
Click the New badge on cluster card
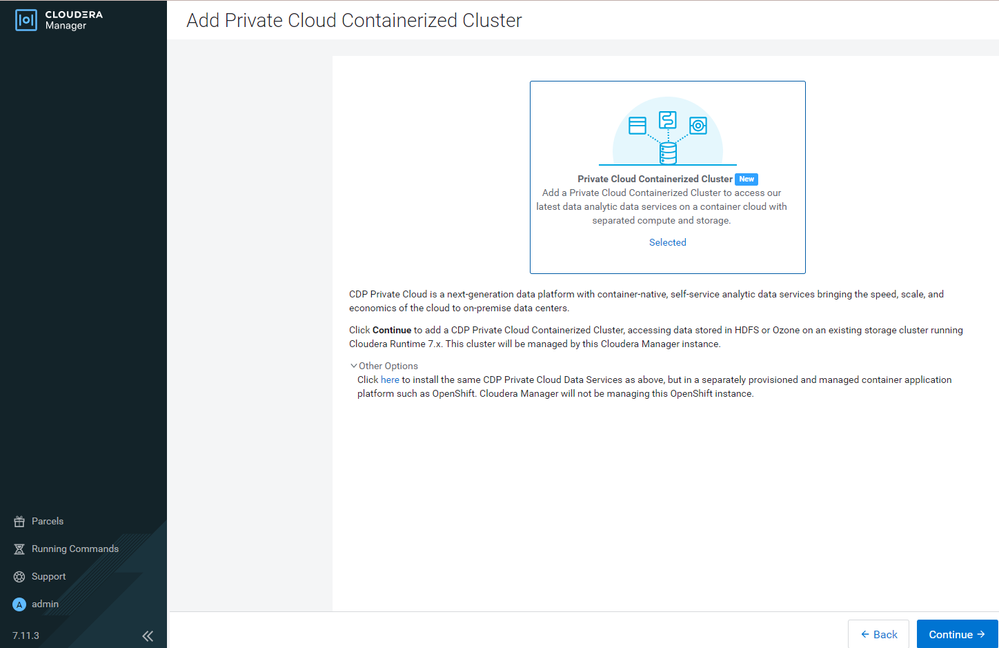[x=746, y=179]
